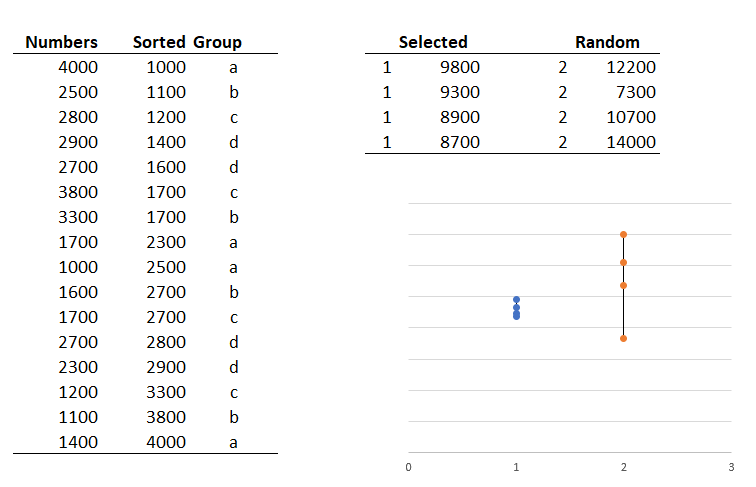Click the axis label 3
Image resolution: width=756 pixels, height=487 pixels.
tap(731, 467)
